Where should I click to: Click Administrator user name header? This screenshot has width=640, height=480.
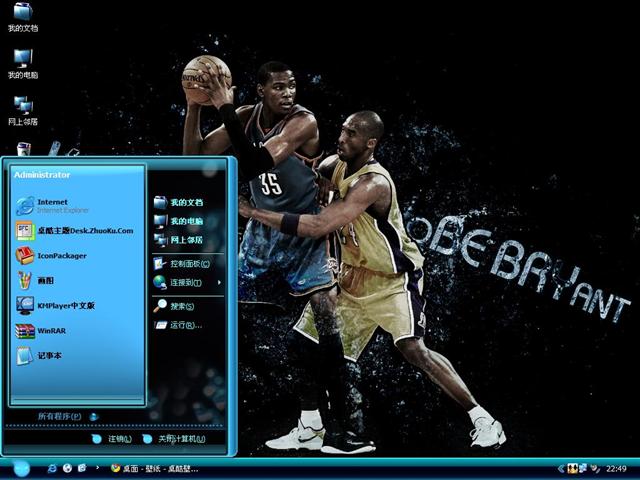(42, 175)
